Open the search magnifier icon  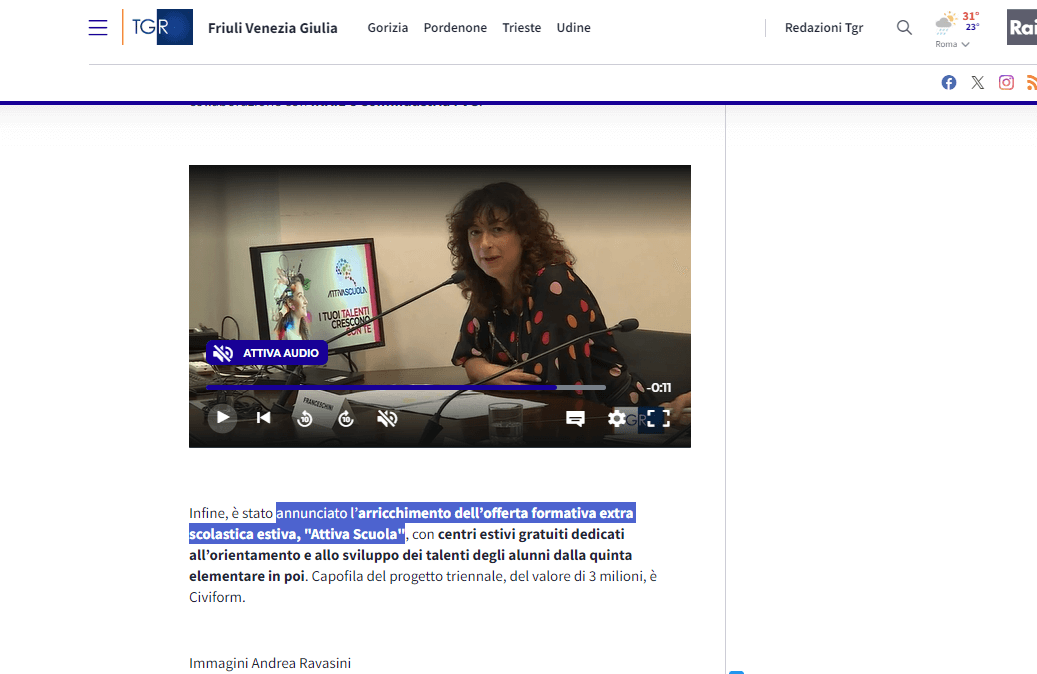tap(904, 28)
